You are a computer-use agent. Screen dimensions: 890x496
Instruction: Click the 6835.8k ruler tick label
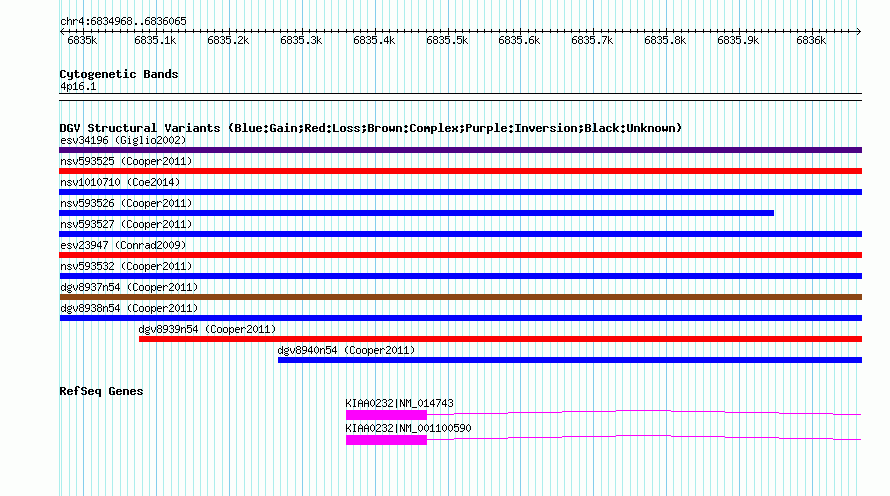665,40
